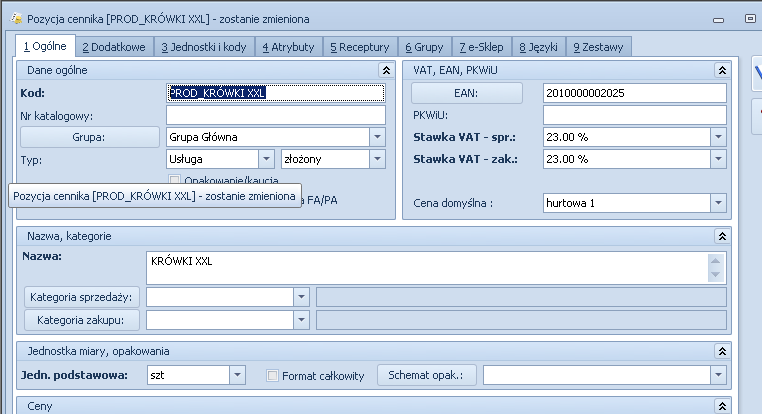Viewport: 762px width, 414px height.
Task: Expand the Typ Usługa dropdown
Action: (266, 159)
